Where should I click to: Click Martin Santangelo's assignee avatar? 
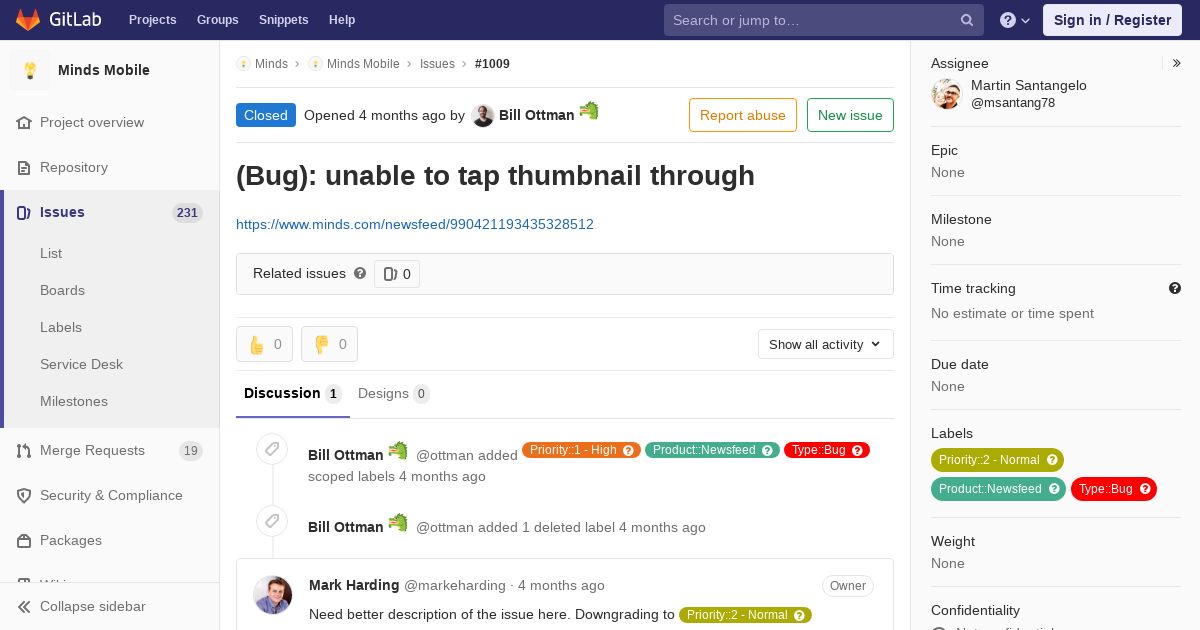[x=946, y=94]
